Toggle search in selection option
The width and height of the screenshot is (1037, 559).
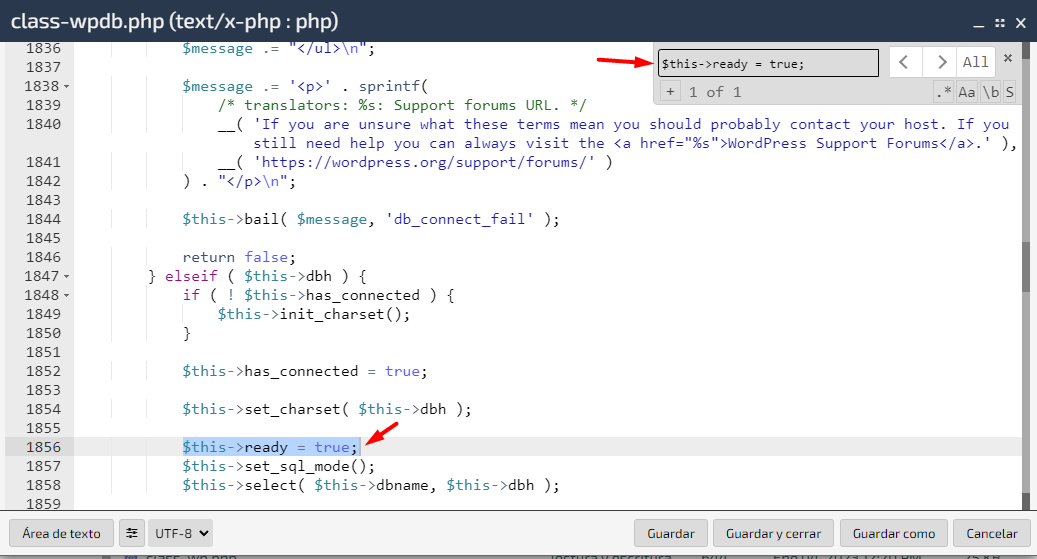(x=1009, y=92)
